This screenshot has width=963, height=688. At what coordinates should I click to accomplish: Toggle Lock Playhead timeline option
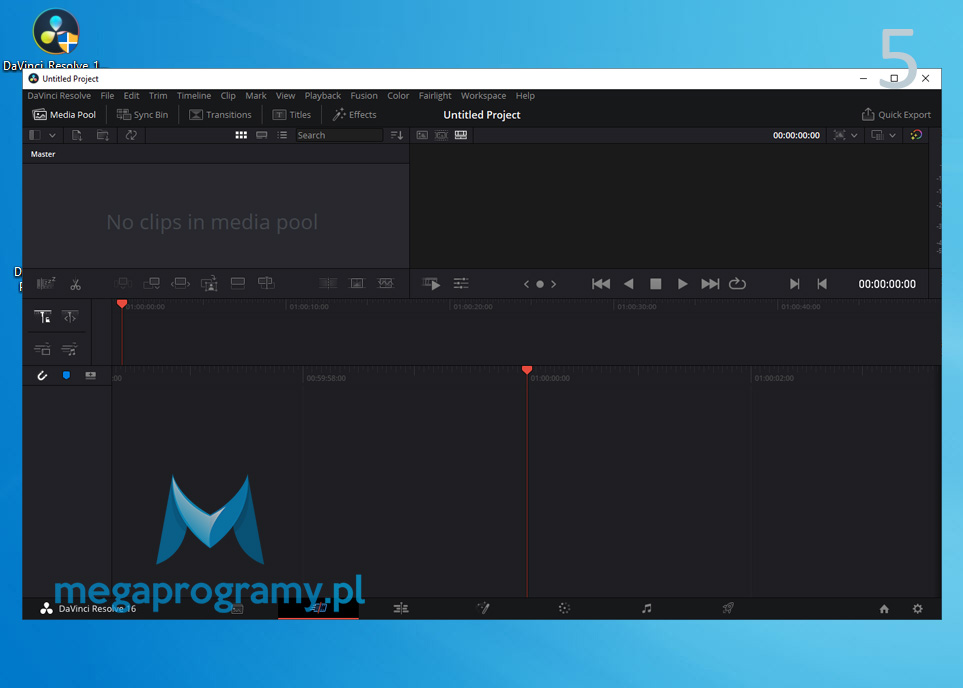pyautogui.click(x=42, y=317)
